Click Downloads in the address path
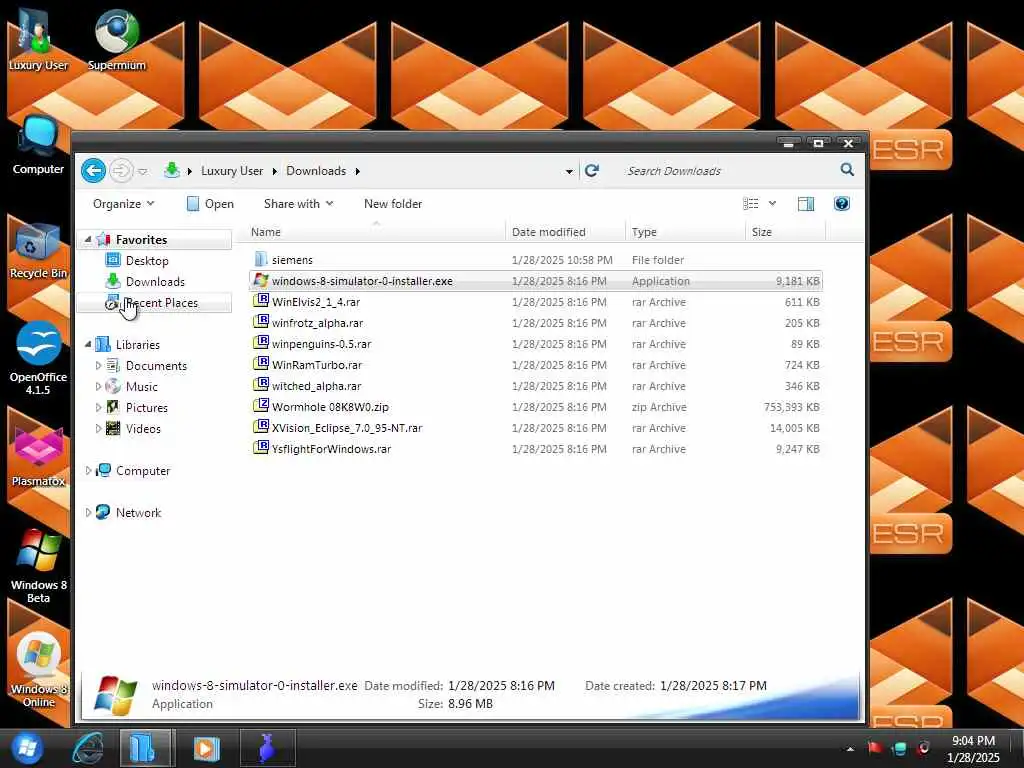 click(316, 170)
